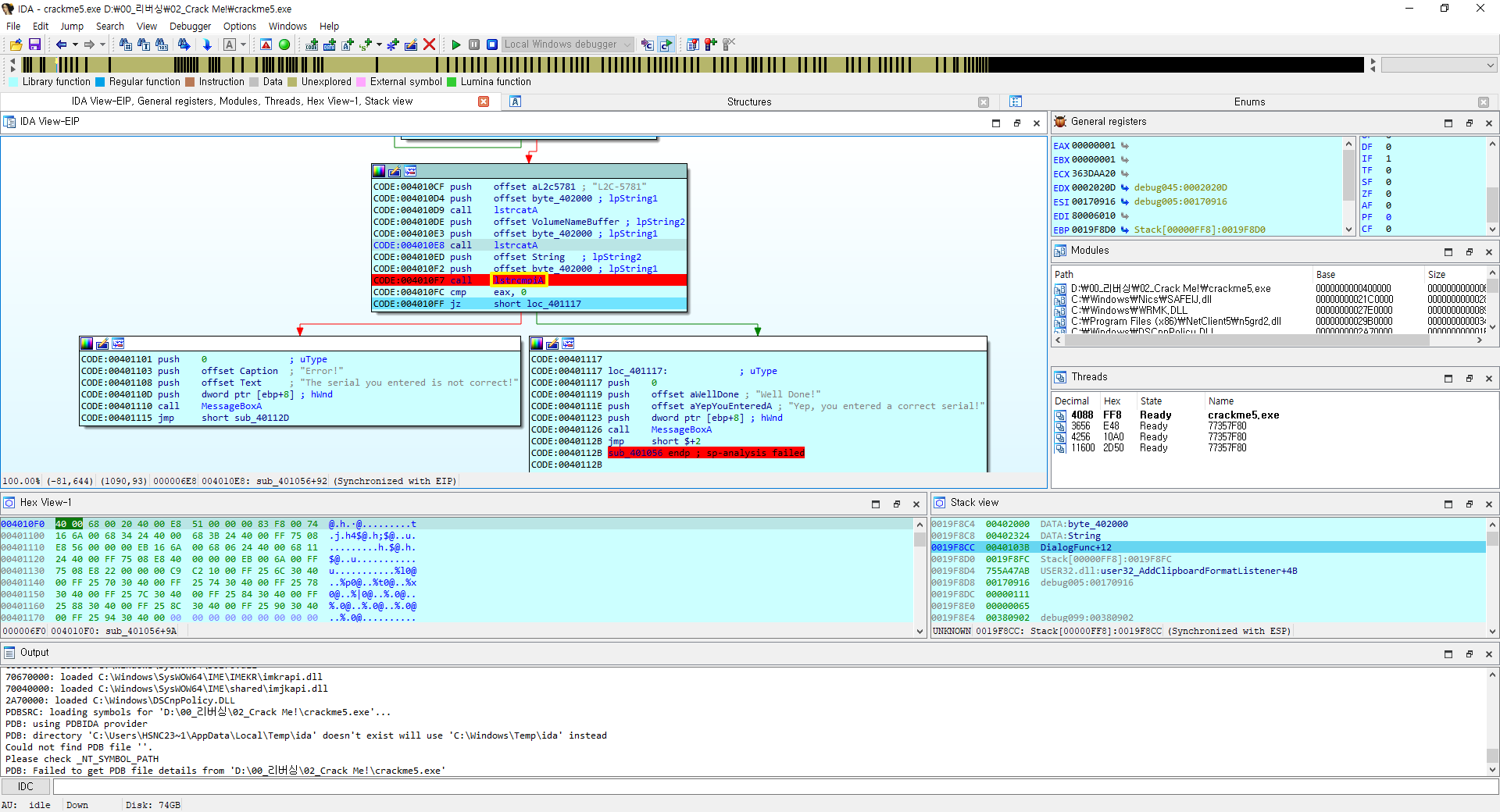Click the 'DialogFunc+12' stack entry
1500x812 pixels.
(1075, 547)
